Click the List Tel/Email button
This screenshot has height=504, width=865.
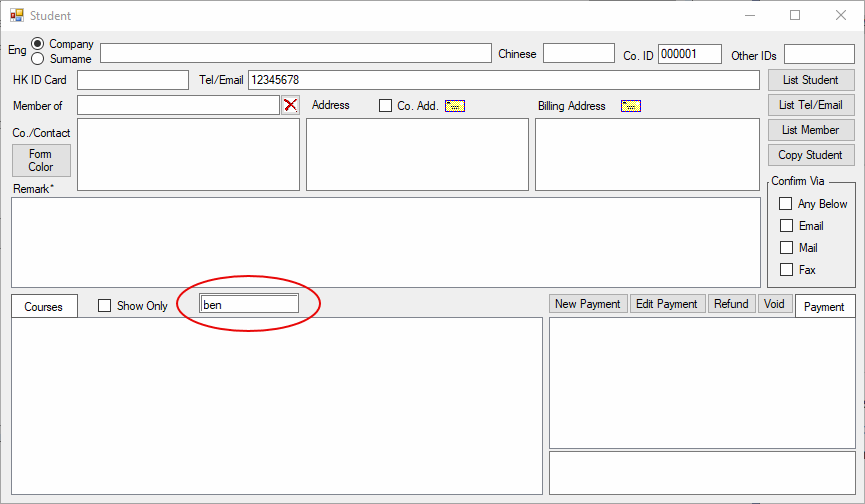point(811,105)
